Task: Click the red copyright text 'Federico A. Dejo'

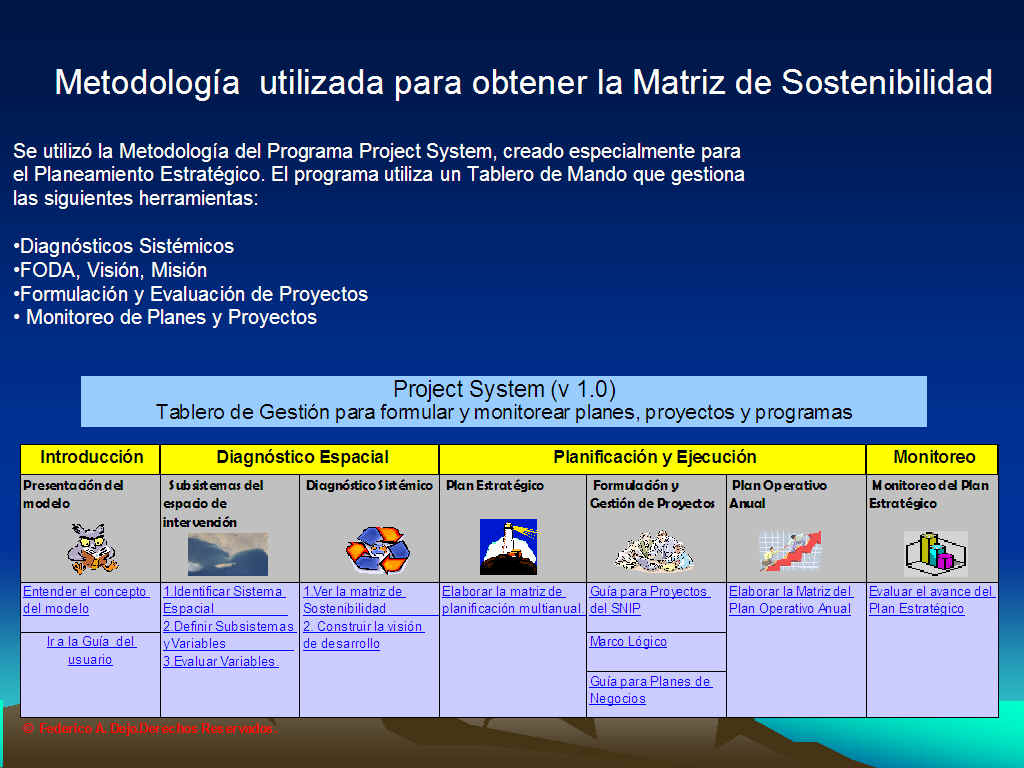Action: (x=149, y=728)
